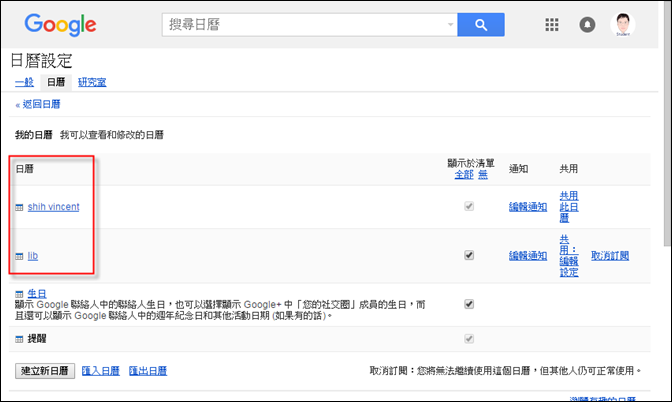Switch to the 一般 tab
This screenshot has height=402, width=672.
click(x=24, y=82)
